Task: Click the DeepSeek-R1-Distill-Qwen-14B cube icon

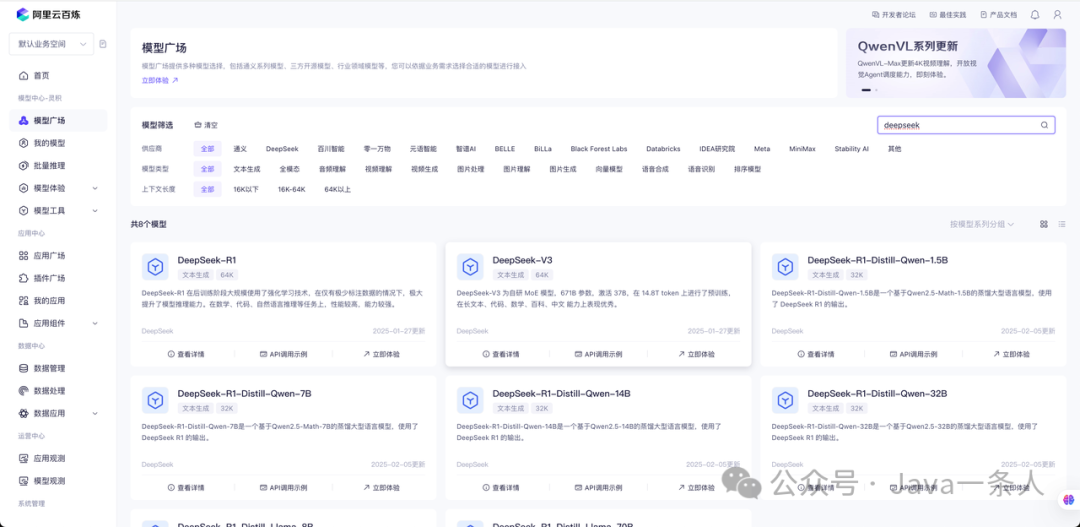Action: click(x=470, y=400)
